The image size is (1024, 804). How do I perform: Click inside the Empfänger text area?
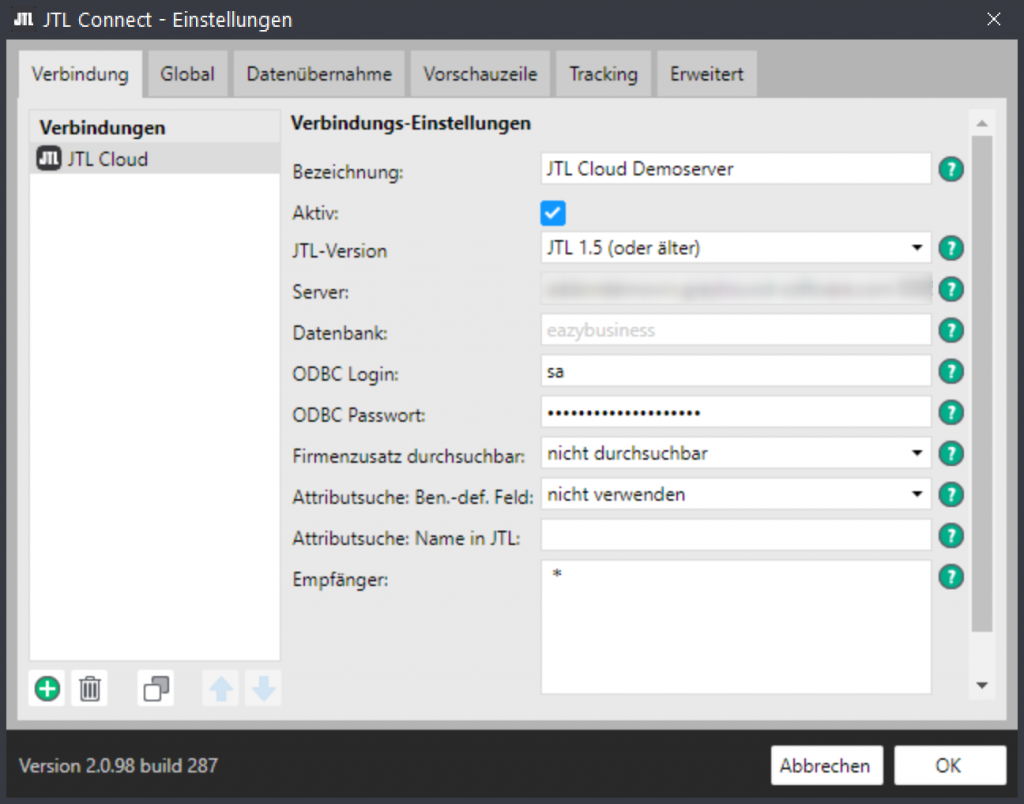click(736, 627)
